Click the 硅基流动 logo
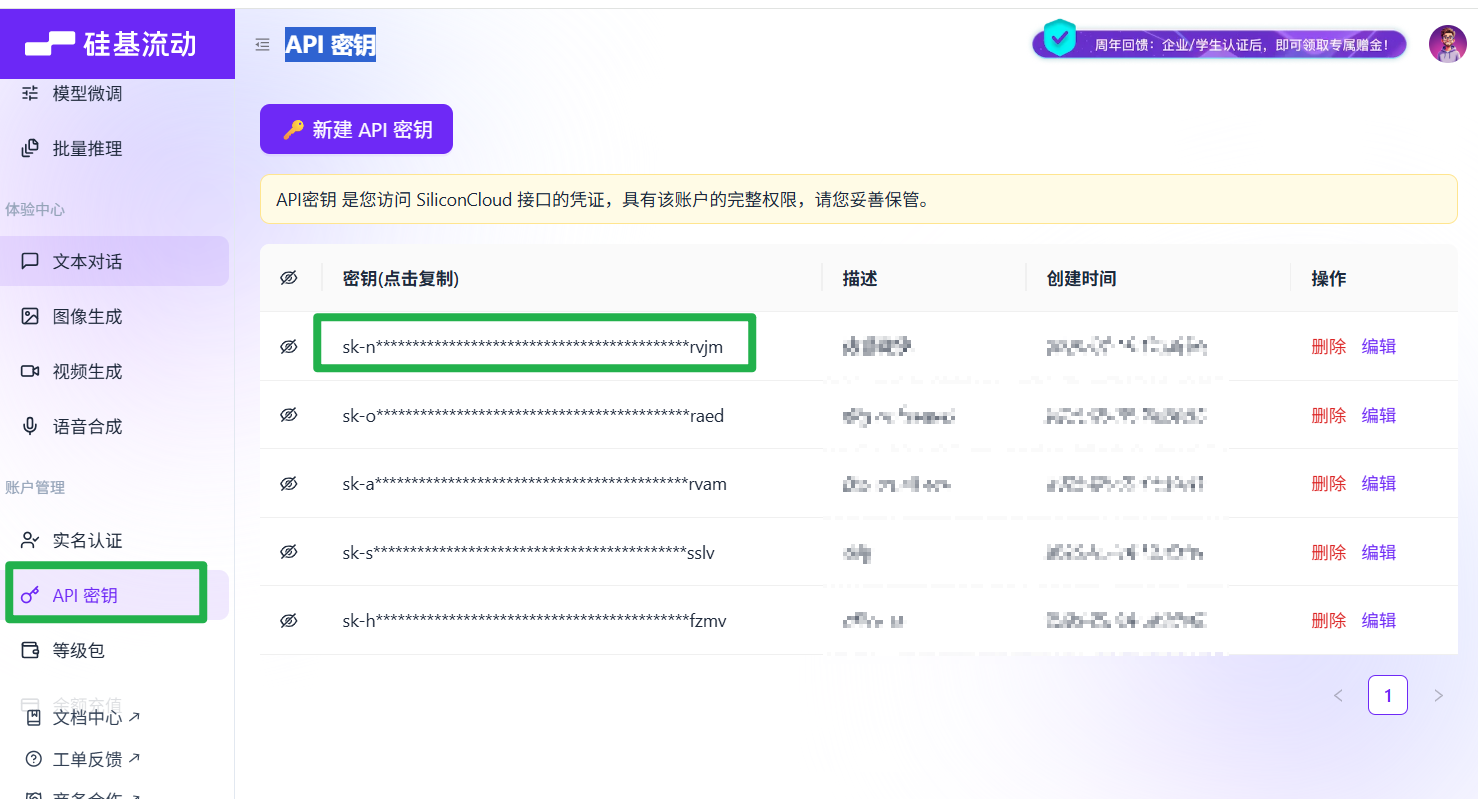 click(x=111, y=44)
